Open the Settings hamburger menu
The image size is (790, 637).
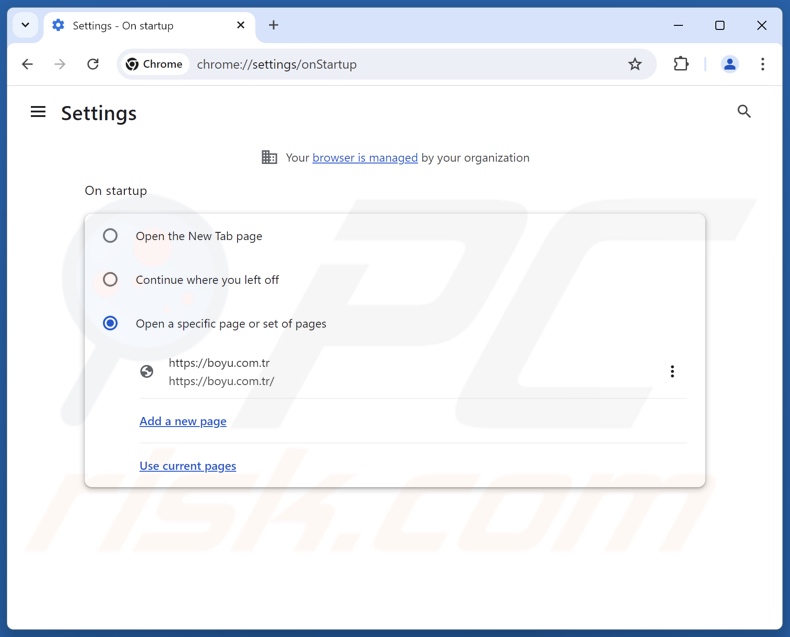(x=38, y=112)
